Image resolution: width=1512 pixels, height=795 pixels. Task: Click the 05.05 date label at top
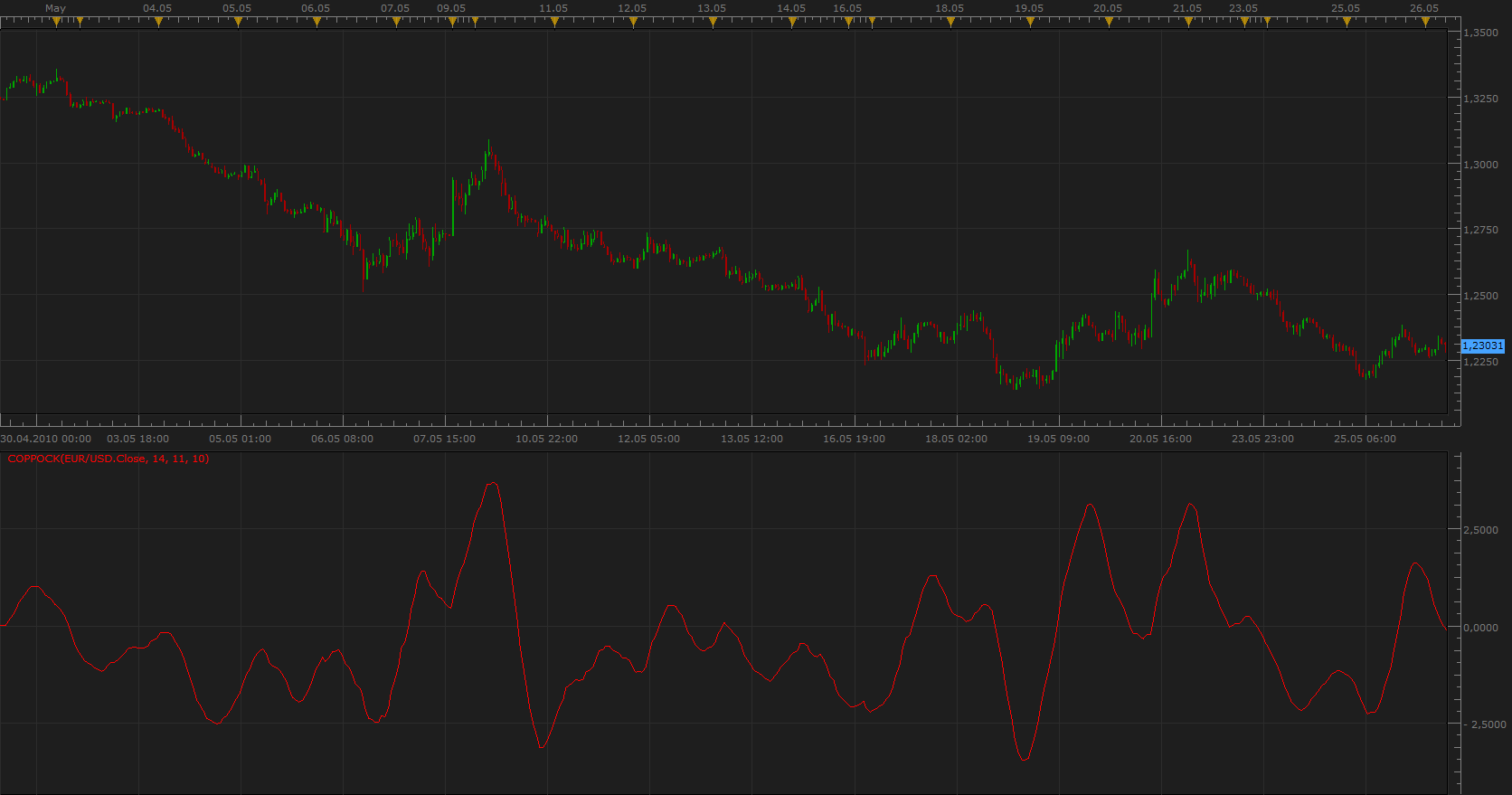237,8
